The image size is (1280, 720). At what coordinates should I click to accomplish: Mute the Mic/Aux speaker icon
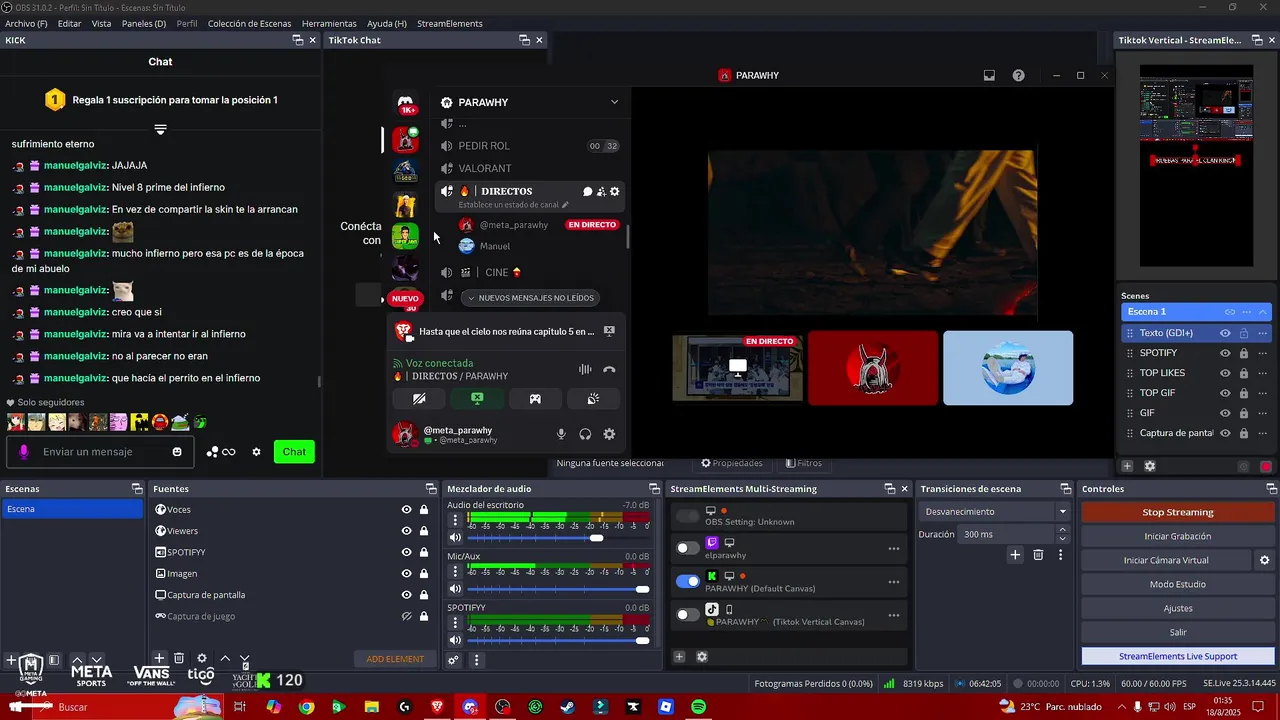click(455, 589)
